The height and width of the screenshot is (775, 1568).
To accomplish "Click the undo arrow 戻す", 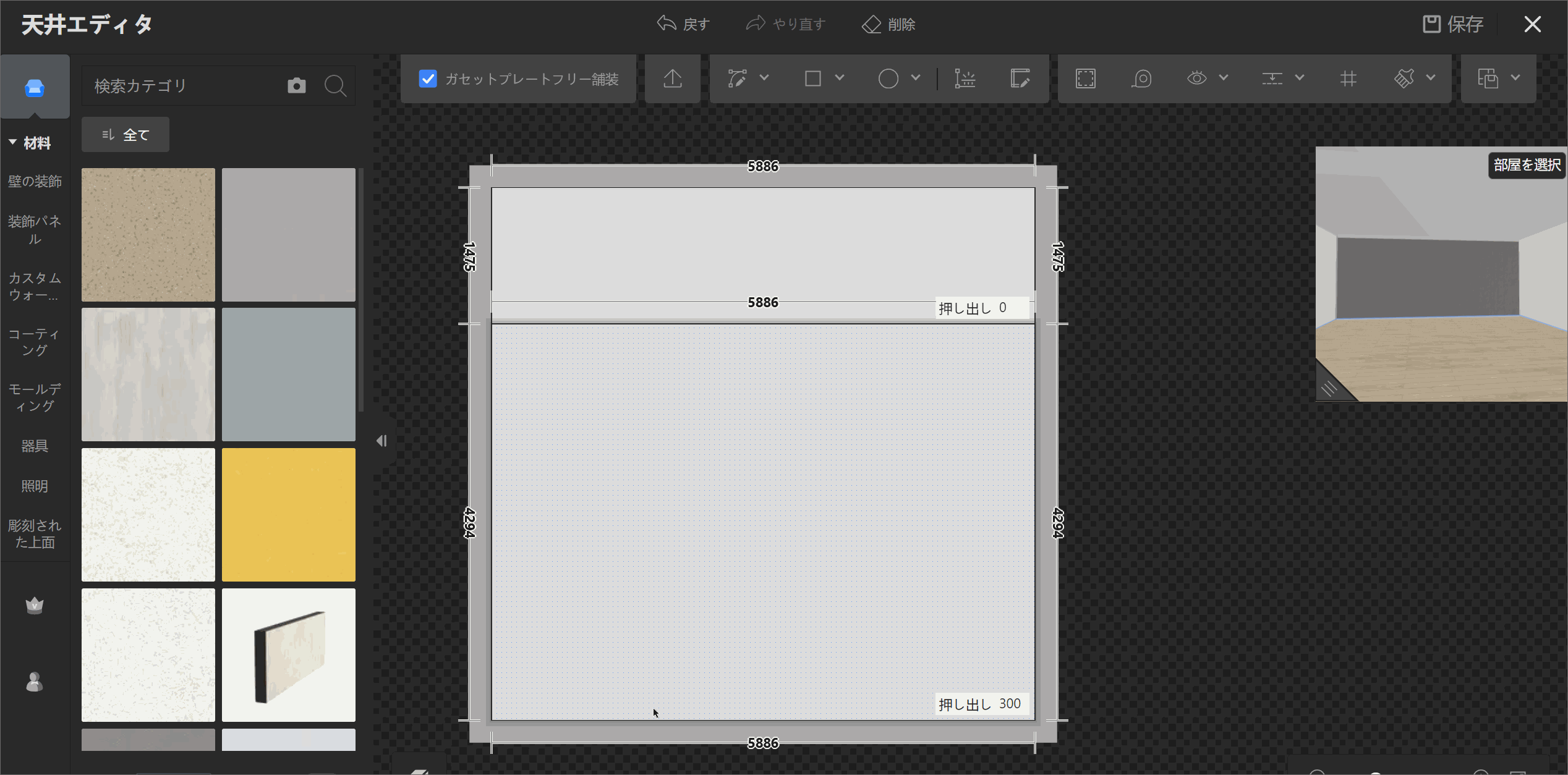I will (683, 24).
